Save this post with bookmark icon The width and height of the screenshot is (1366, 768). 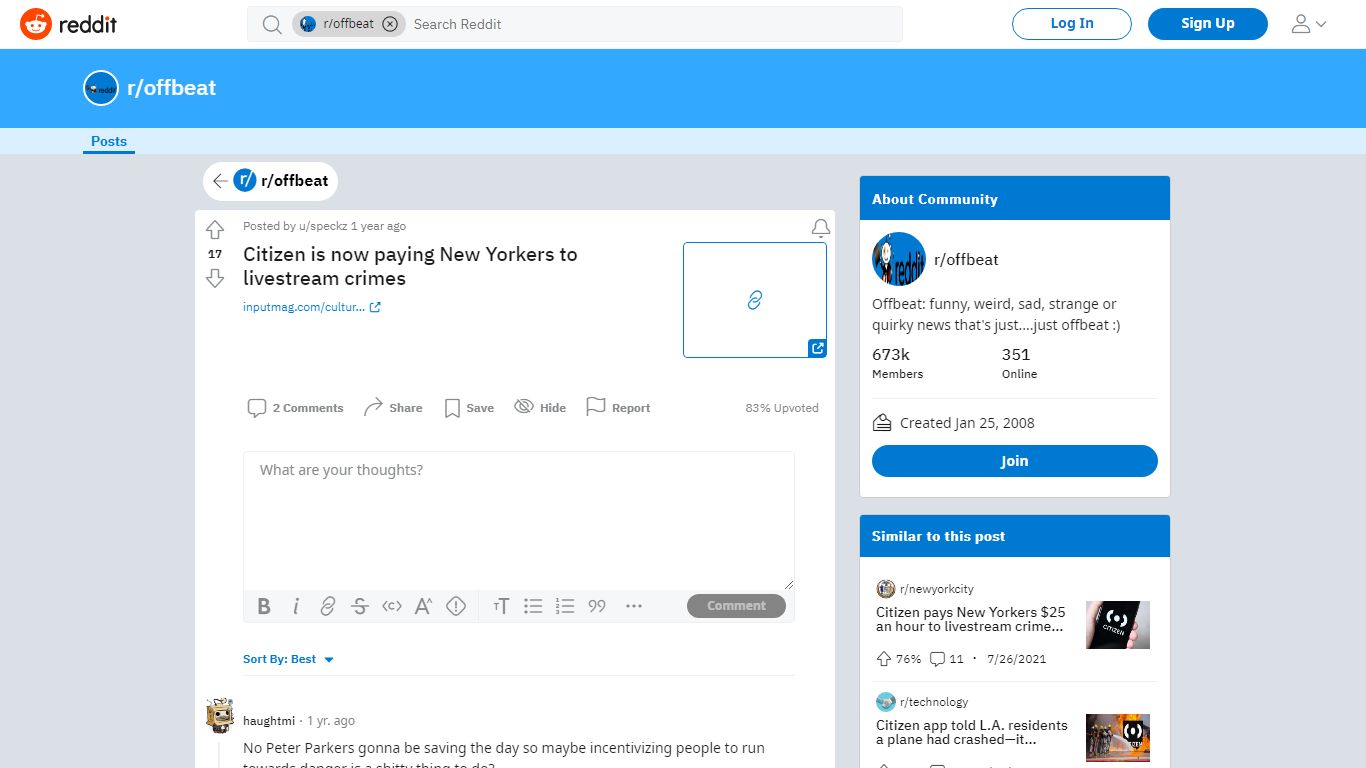pos(469,407)
